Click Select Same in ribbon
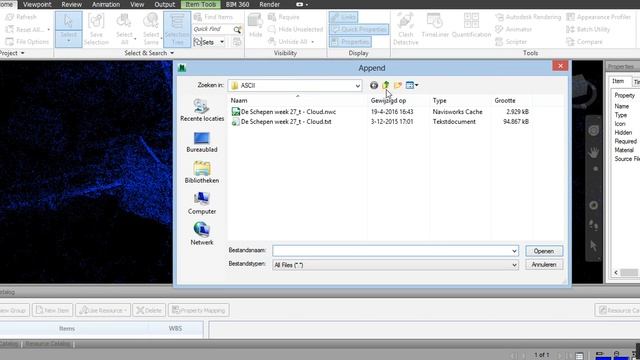Viewport: 640px width, 360px height. pyautogui.click(x=151, y=29)
